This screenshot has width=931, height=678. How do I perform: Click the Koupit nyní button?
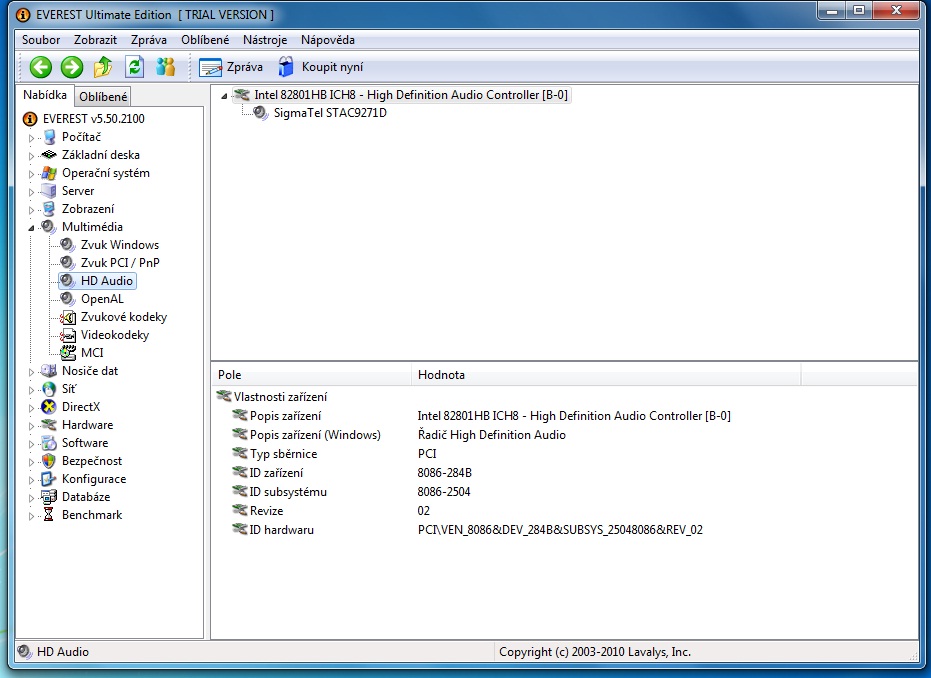click(x=321, y=67)
